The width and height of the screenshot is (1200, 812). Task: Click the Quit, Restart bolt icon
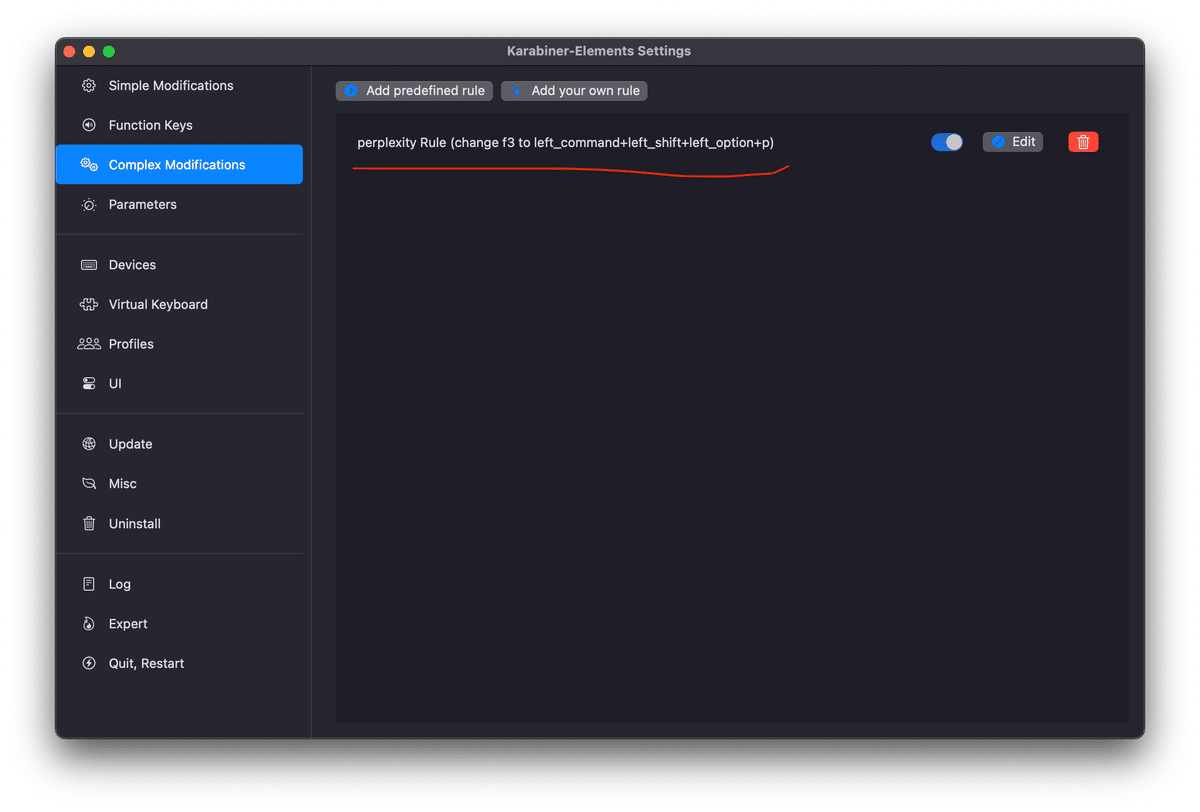[89, 664]
